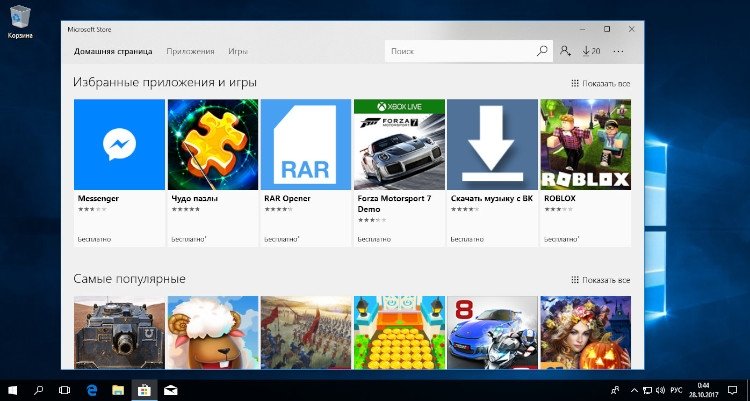750x401 pixels.
Task: Open File Explorer on the taskbar
Action: point(118,390)
